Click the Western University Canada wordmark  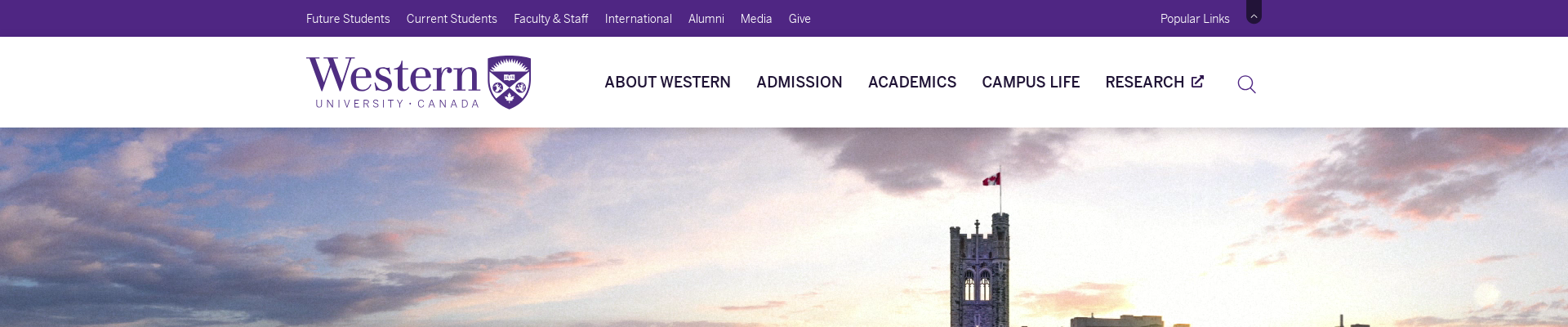pyautogui.click(x=393, y=82)
